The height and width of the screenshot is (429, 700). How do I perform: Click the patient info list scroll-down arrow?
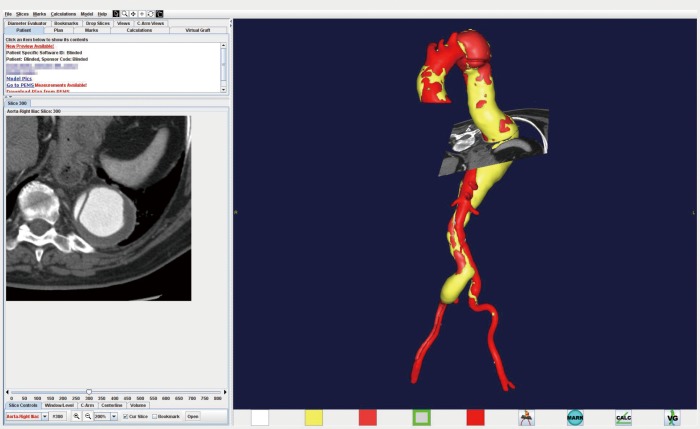(224, 89)
